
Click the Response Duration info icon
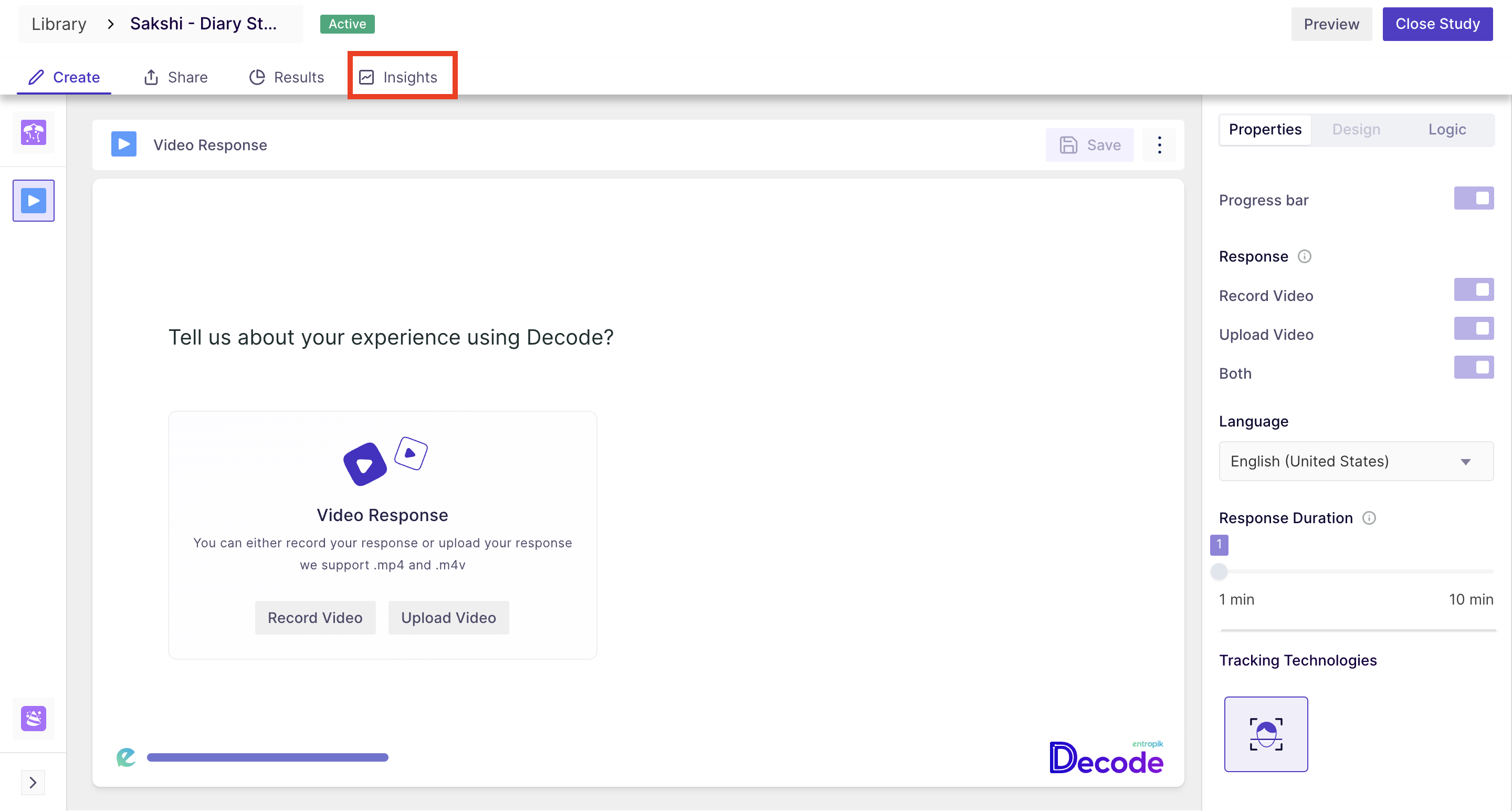pos(1369,518)
